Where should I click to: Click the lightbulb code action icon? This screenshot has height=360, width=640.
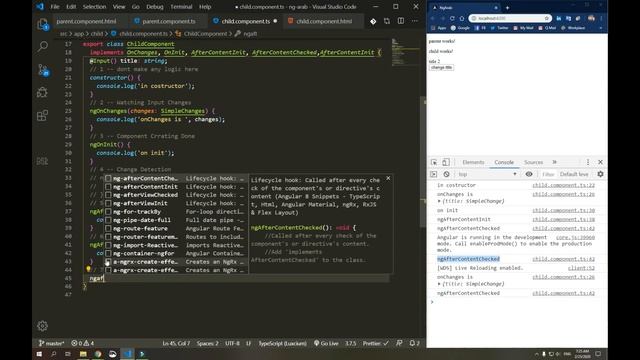click(88, 269)
